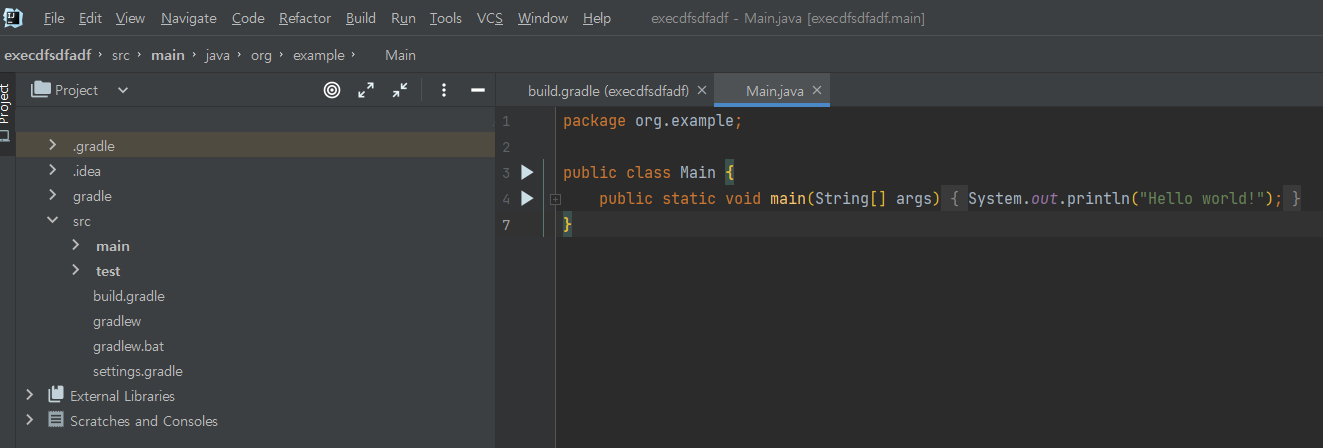Screen dimensions: 1323x448
Task: Expand Scratches and Consoles node
Action: point(30,420)
